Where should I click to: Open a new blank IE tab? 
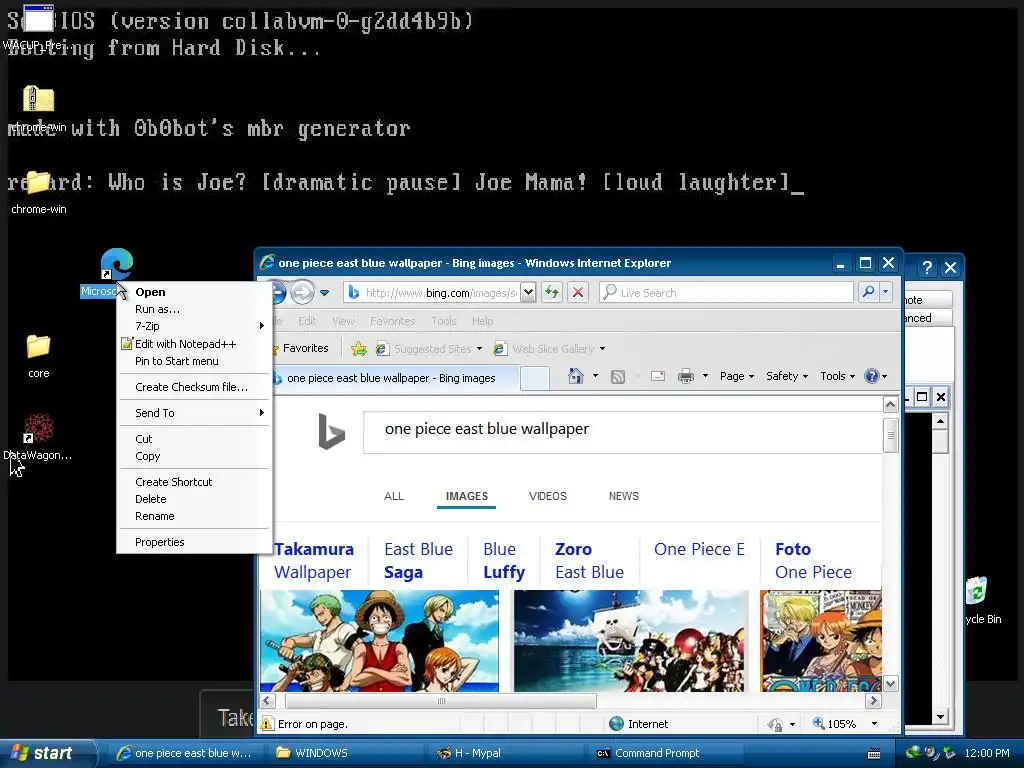coord(535,378)
